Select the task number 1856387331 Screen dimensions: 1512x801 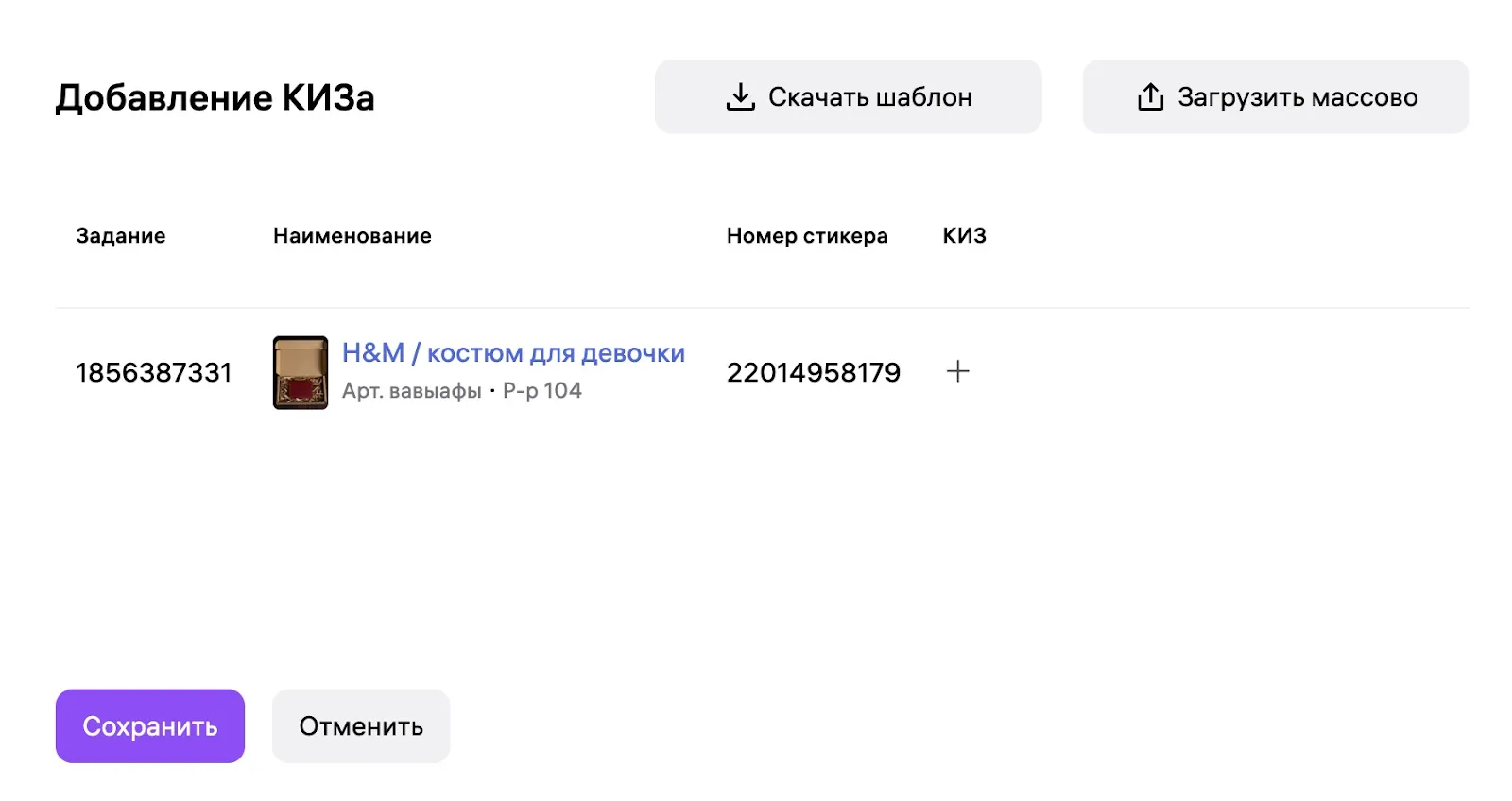(x=154, y=373)
